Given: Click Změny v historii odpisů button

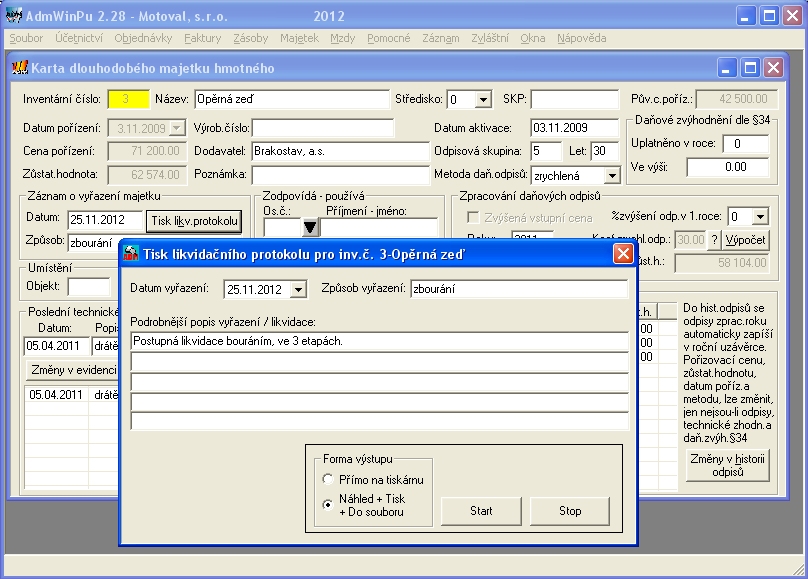Looking at the screenshot, I should tap(728, 465).
